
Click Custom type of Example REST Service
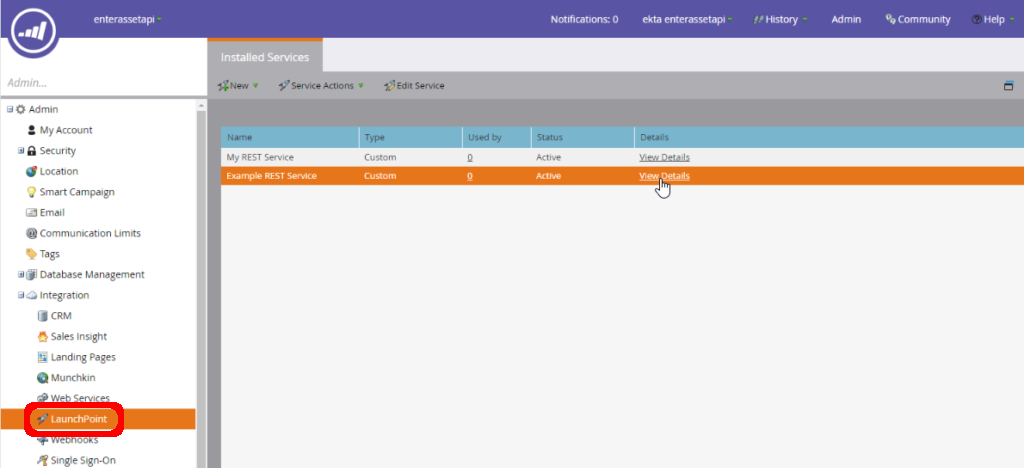[380, 176]
